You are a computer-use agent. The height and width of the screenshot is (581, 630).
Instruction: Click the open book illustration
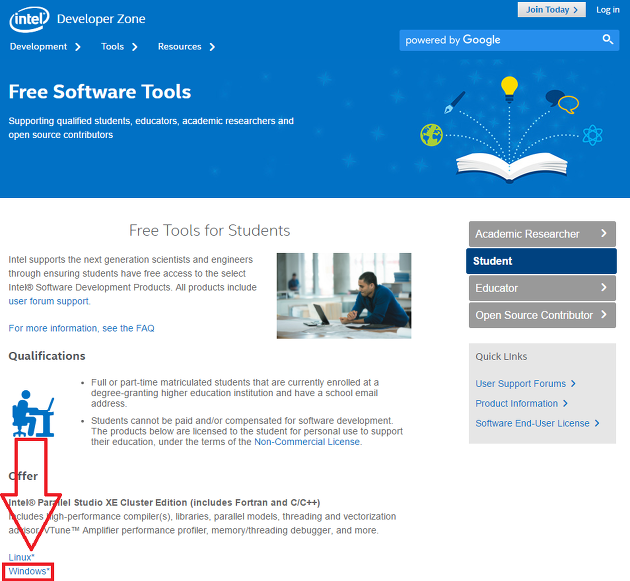pyautogui.click(x=511, y=168)
